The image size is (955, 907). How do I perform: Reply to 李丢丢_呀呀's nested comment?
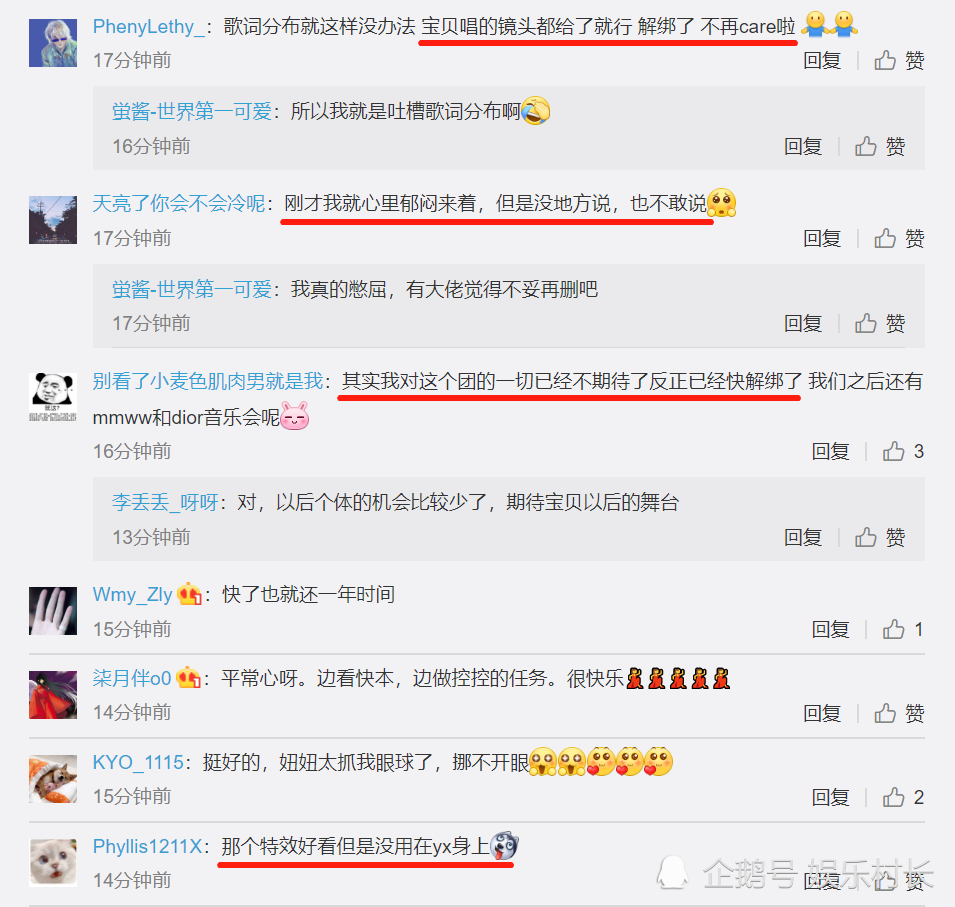pyautogui.click(x=803, y=537)
